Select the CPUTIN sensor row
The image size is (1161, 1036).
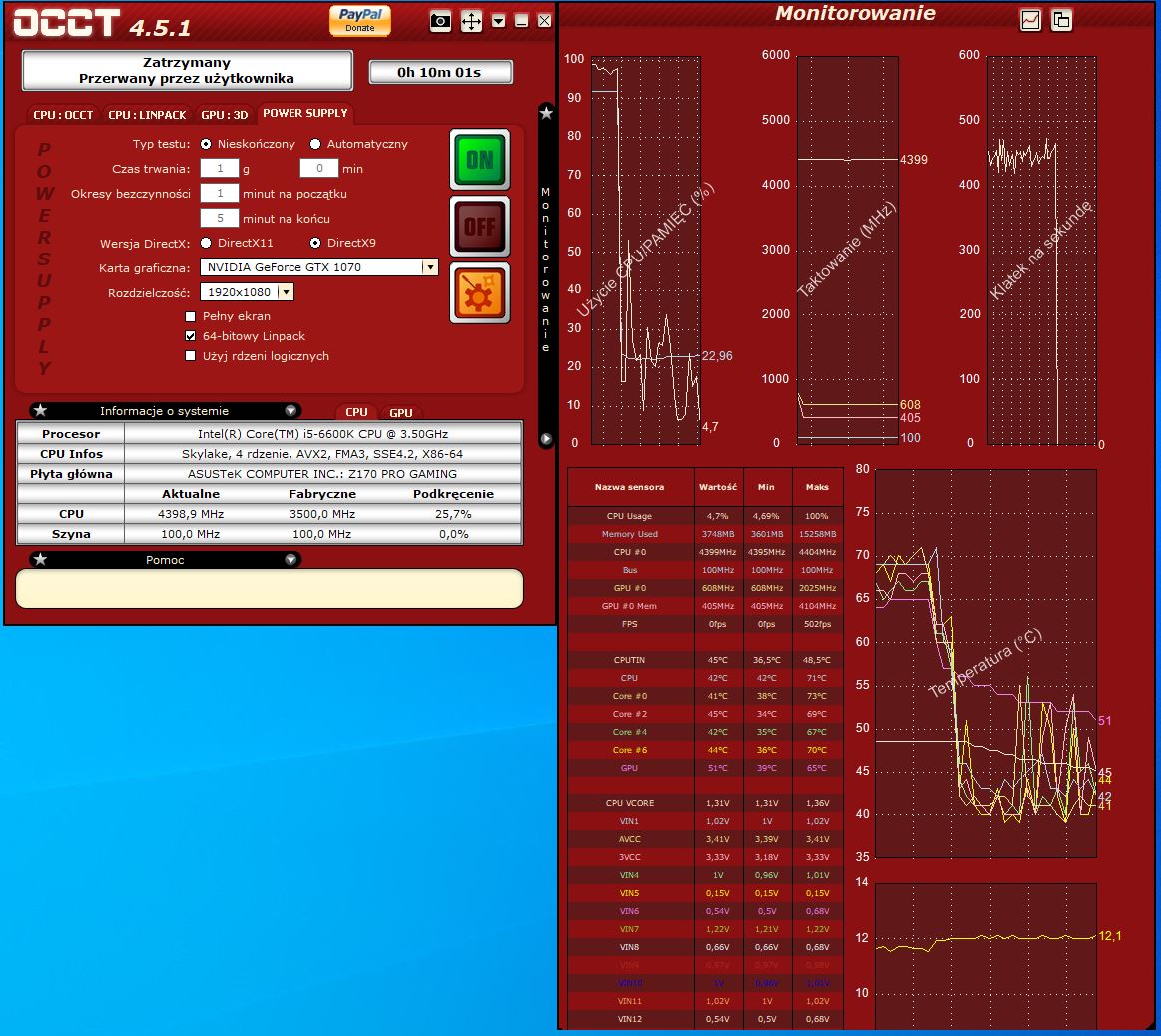point(705,660)
